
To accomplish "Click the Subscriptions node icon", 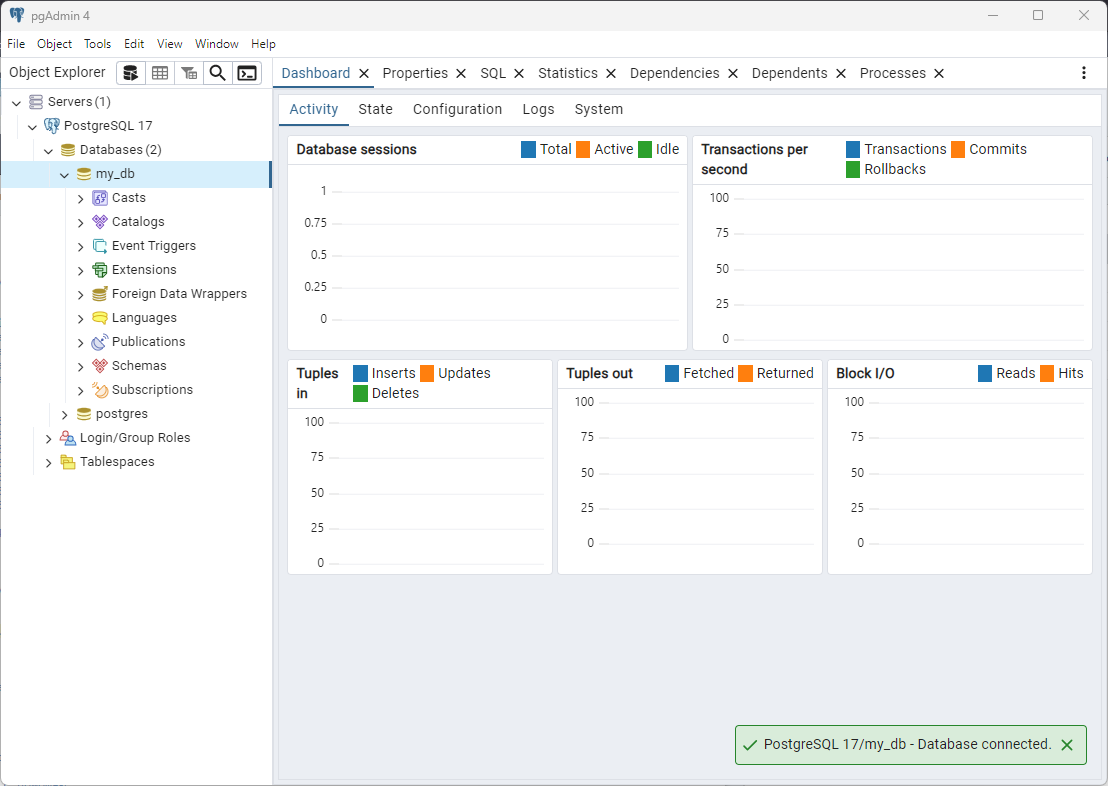I will pyautogui.click(x=100, y=390).
